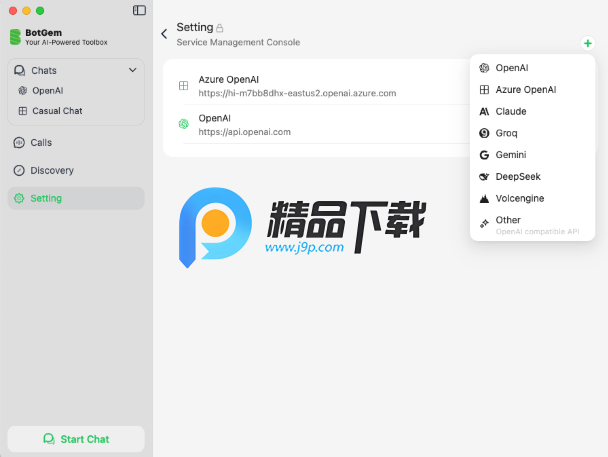Click the BotGem app name text

(43, 33)
